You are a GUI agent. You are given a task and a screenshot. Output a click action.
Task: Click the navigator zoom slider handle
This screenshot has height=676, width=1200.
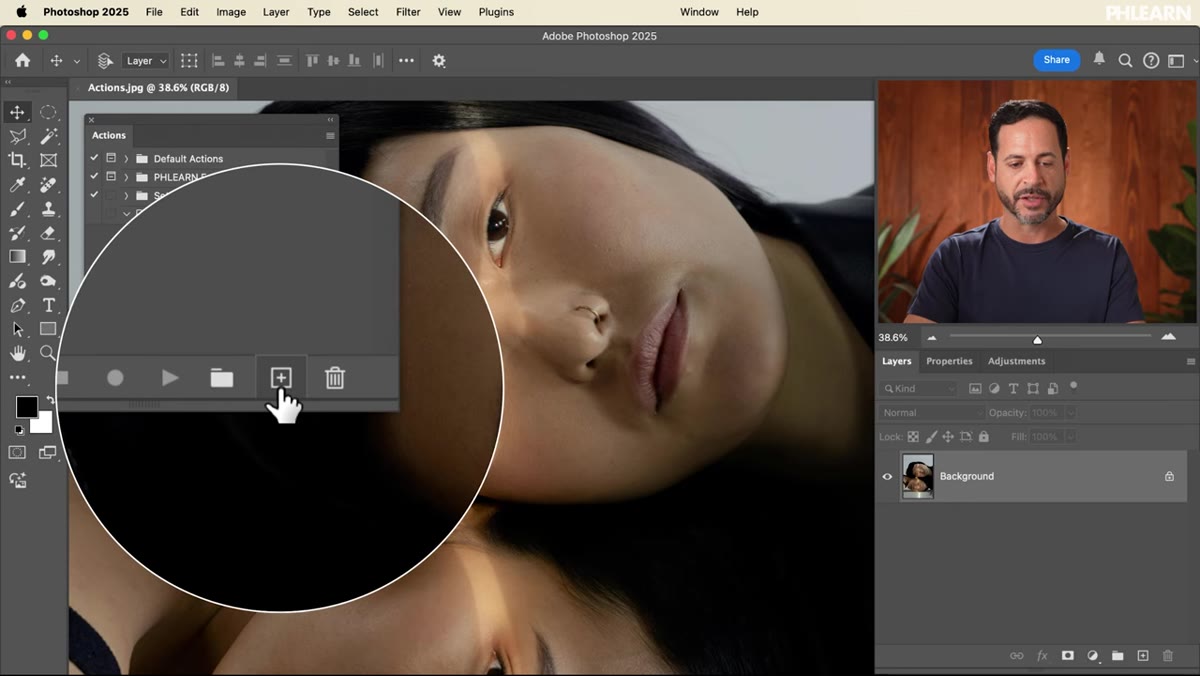[1037, 339]
